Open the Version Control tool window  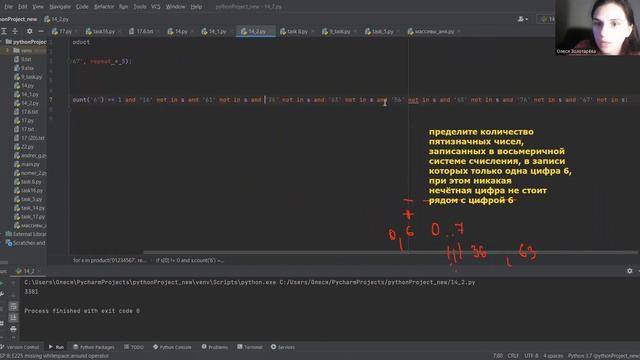pyautogui.click(x=20, y=347)
